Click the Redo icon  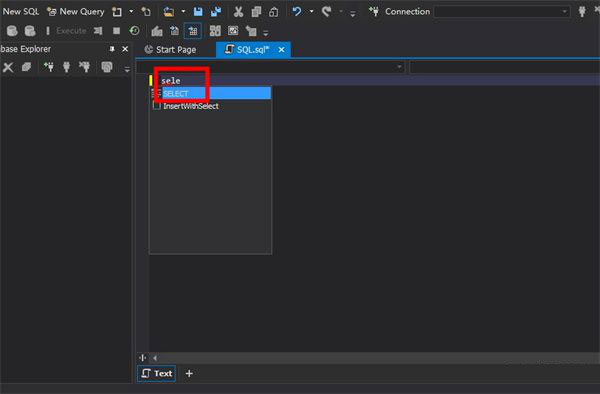pos(326,12)
